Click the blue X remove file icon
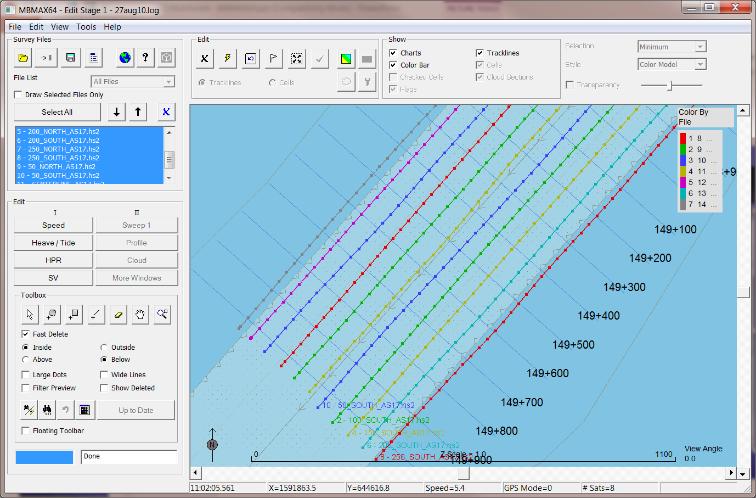Viewport: 756px width, 498px height. pyautogui.click(x=166, y=112)
